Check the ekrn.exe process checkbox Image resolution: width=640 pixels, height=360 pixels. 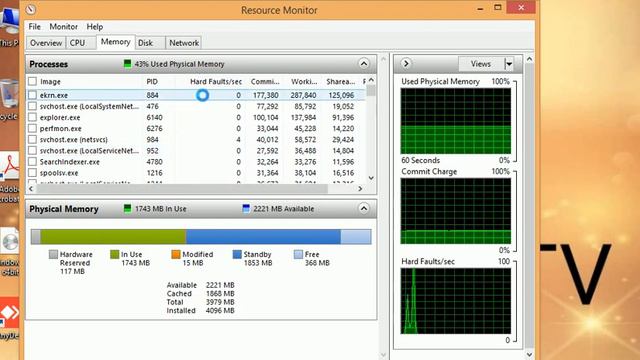pos(33,95)
